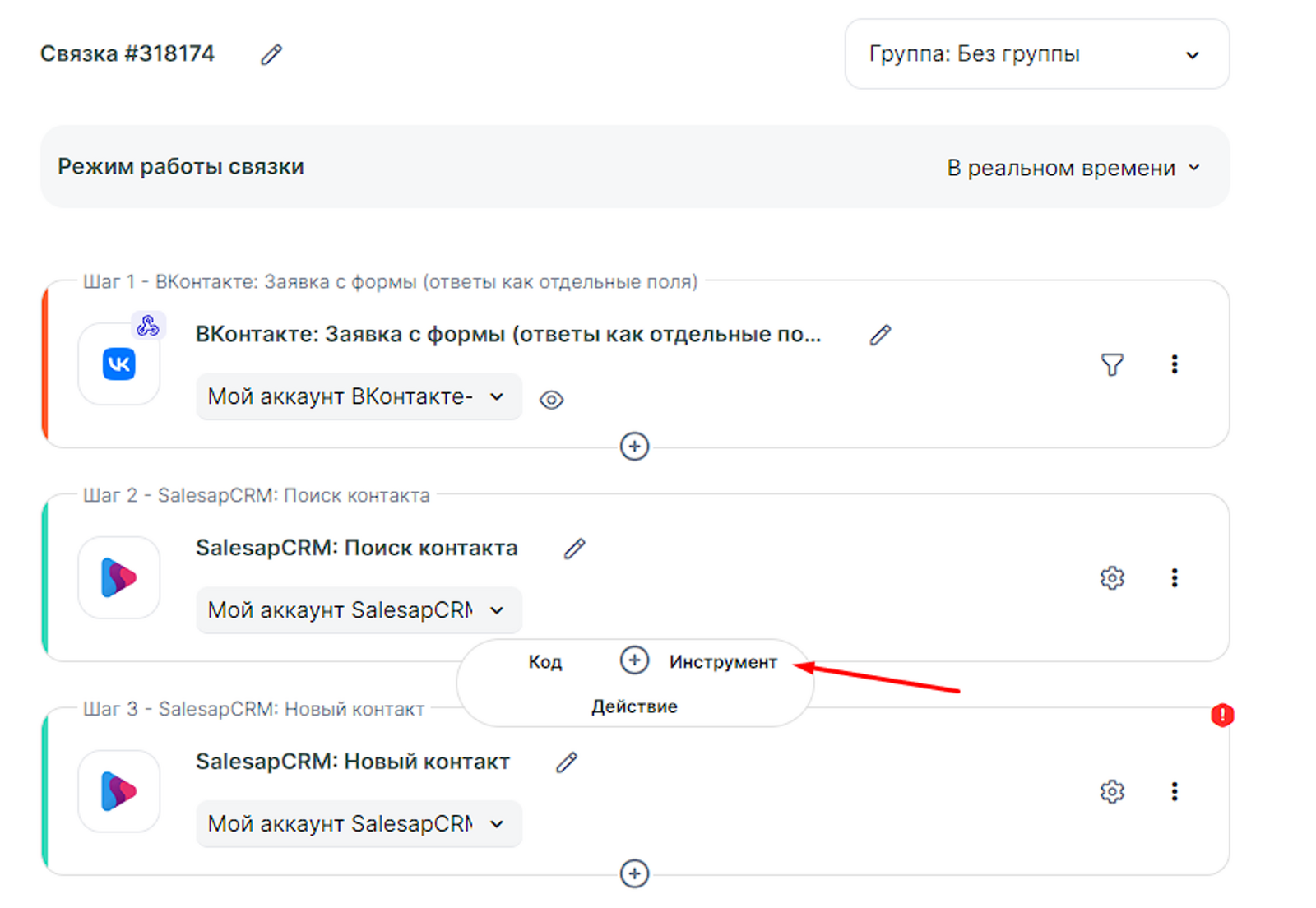Click the SalesapCRM logo in step 3

coord(119,791)
